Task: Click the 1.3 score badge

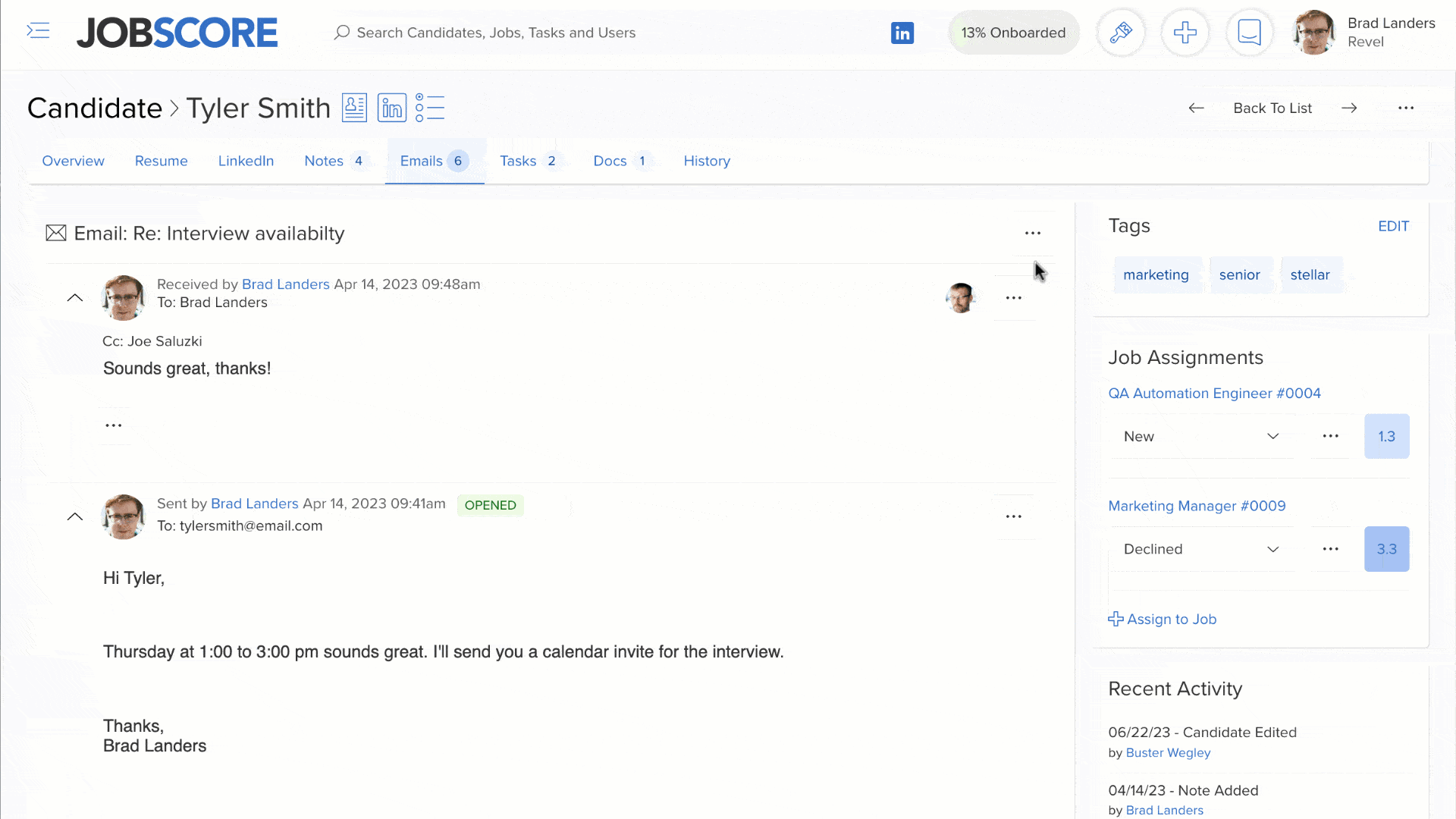Action: pos(1387,436)
